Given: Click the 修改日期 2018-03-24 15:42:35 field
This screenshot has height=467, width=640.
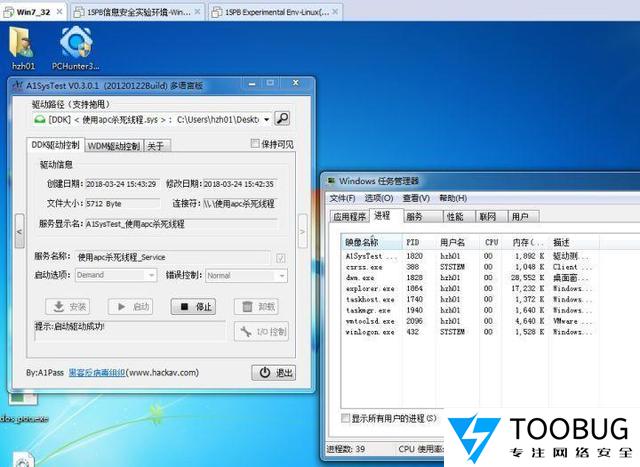Looking at the screenshot, I should pos(240,184).
